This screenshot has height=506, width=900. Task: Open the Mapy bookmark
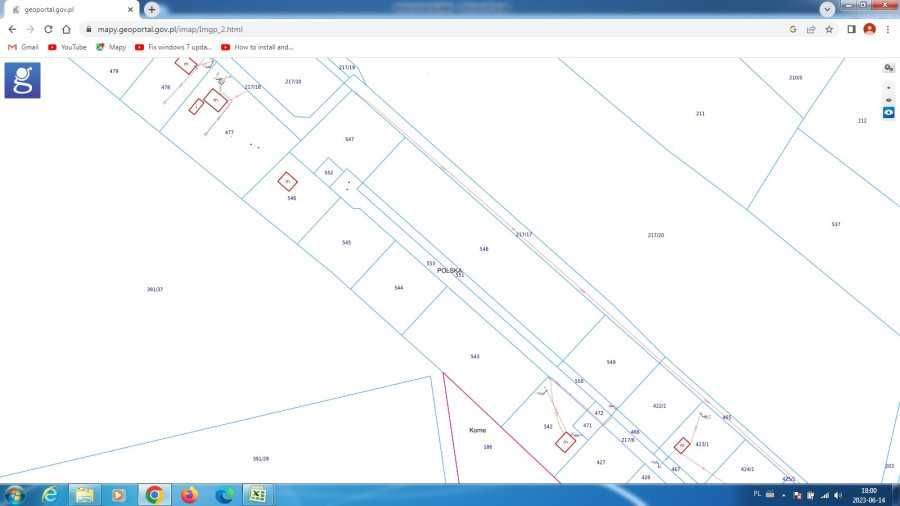coord(111,47)
